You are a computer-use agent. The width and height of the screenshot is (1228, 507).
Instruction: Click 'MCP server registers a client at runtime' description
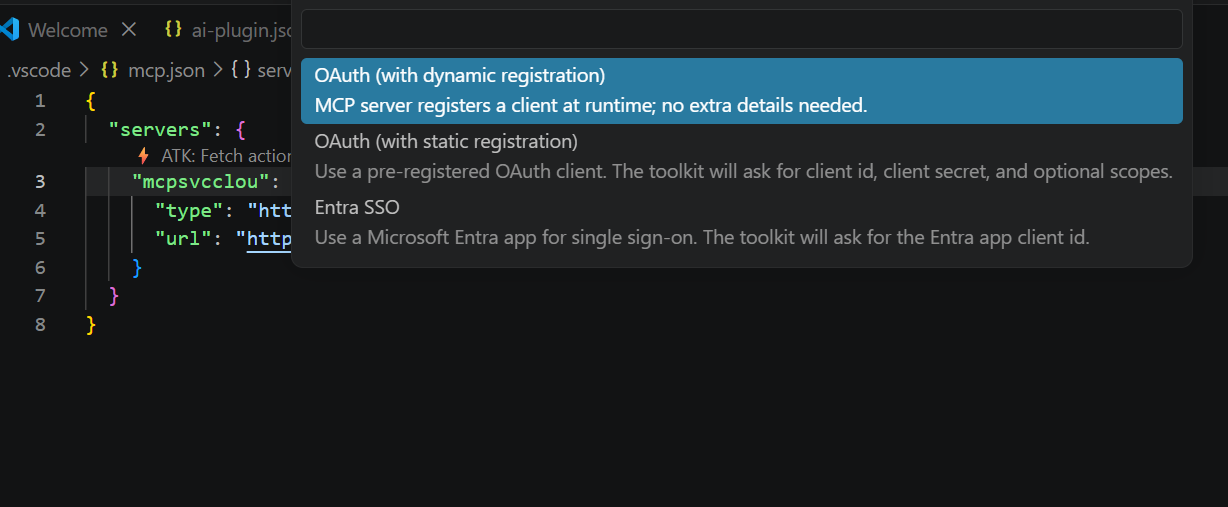pos(591,105)
